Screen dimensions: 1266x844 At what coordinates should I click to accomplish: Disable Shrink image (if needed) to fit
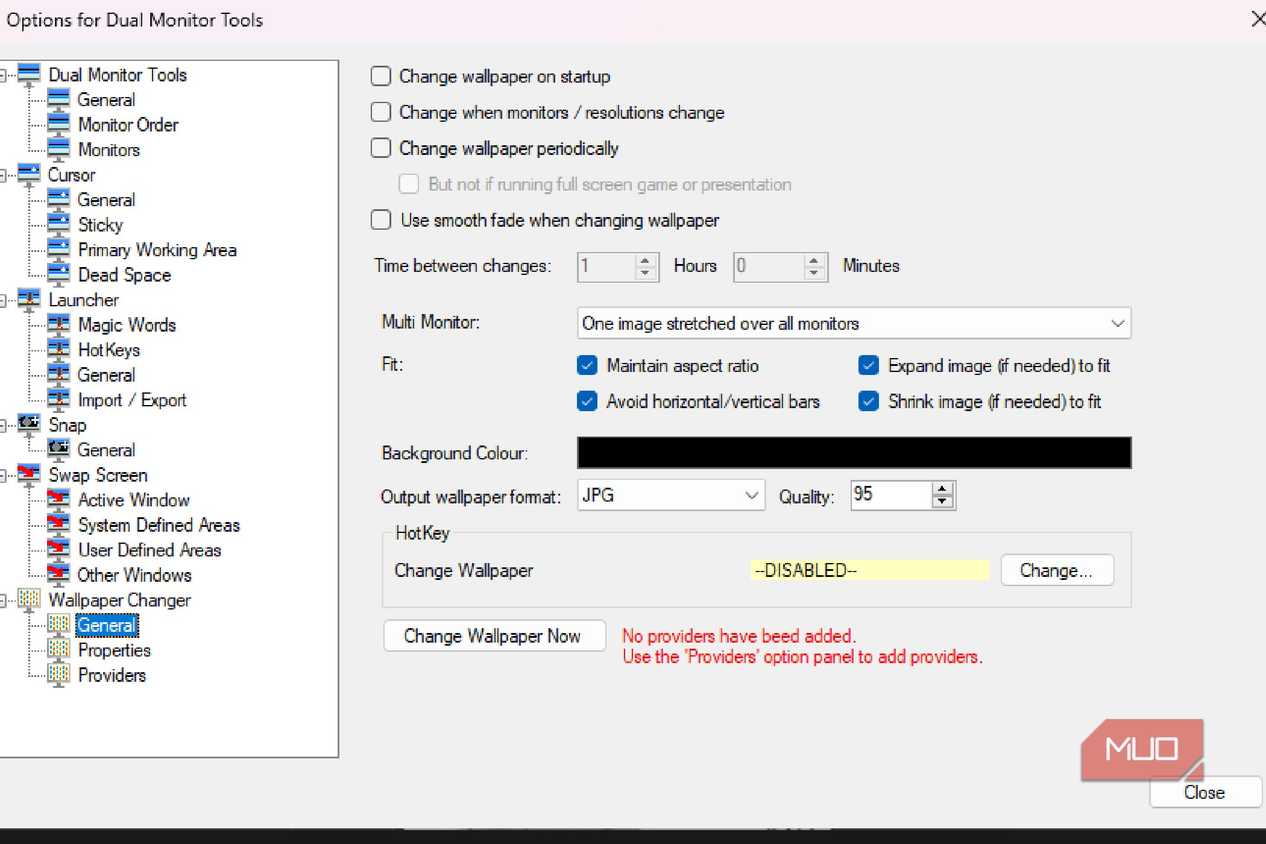pos(869,401)
